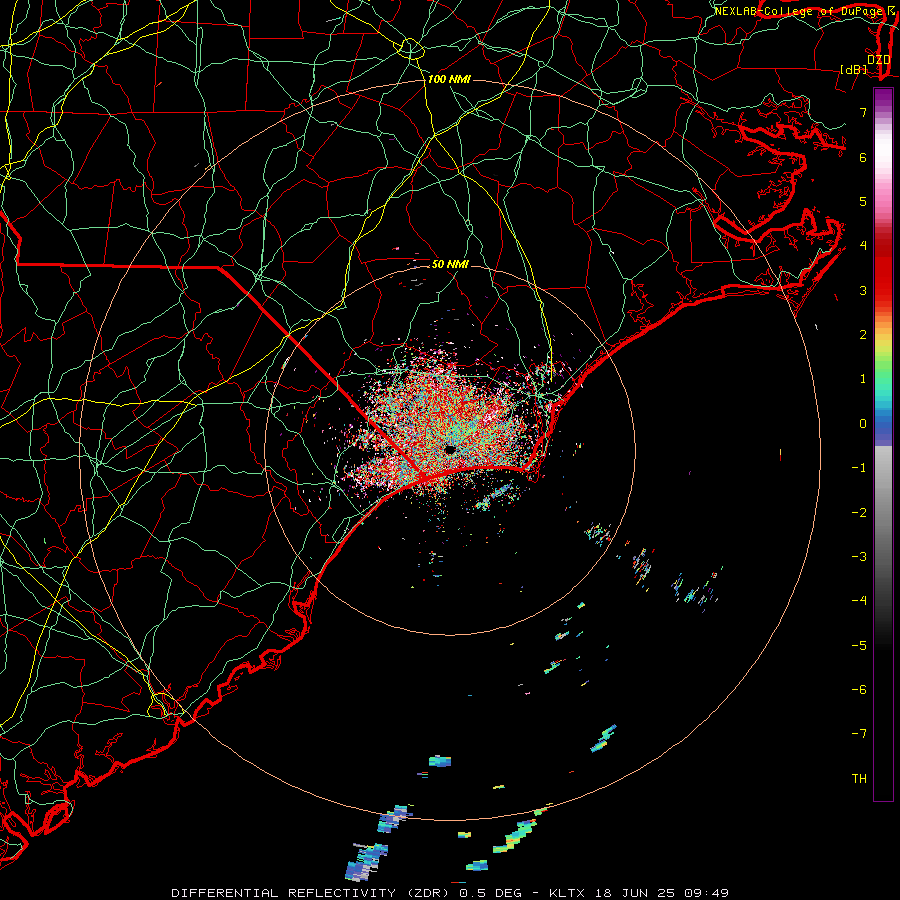Image resolution: width=900 pixels, height=900 pixels.
Task: Click the -5 value on the dB scale
Action: tap(859, 646)
